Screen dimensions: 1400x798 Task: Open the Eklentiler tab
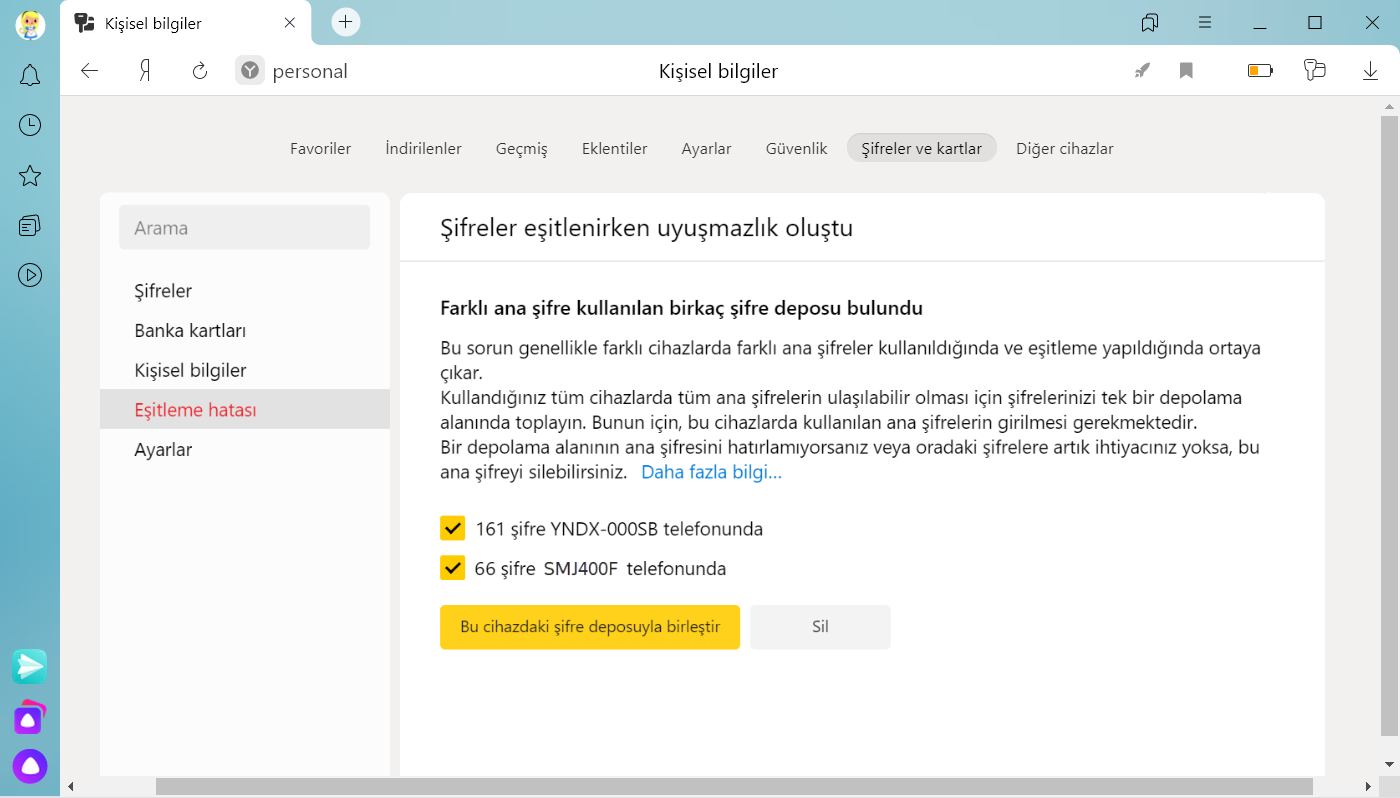(615, 148)
